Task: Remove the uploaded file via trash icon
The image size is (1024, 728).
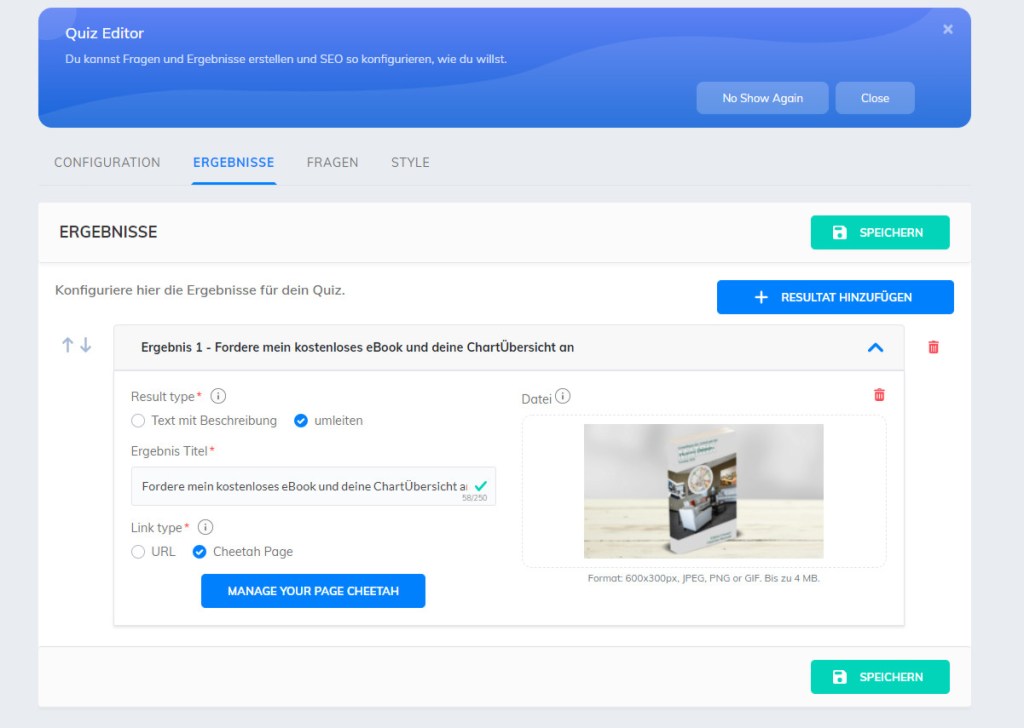Action: click(x=879, y=395)
